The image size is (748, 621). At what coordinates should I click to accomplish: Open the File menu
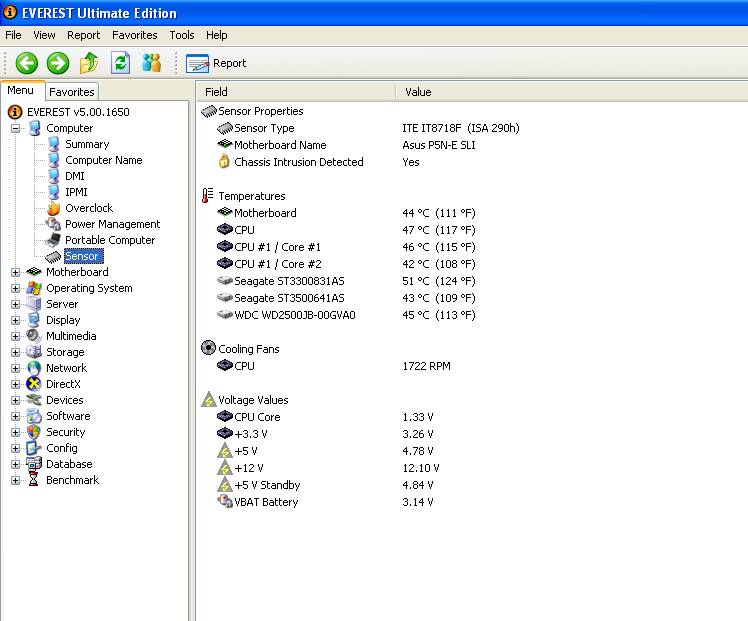point(13,35)
